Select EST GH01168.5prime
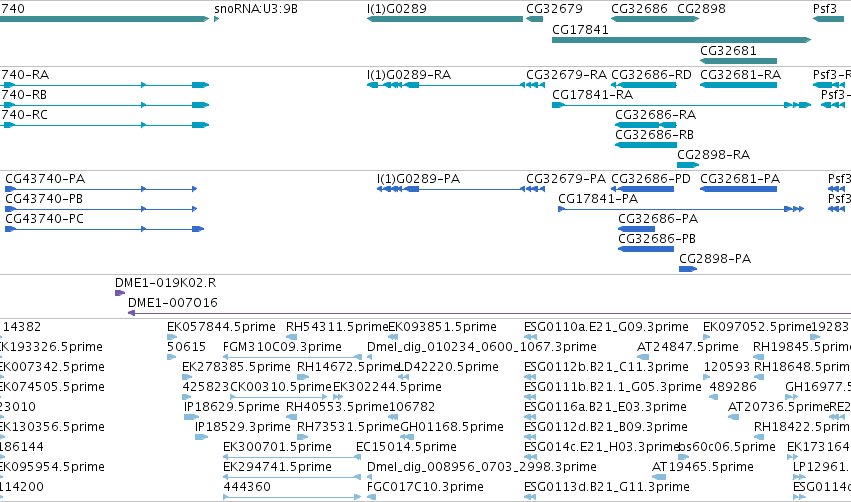Screen dimensions: 851x502 click(405, 437)
